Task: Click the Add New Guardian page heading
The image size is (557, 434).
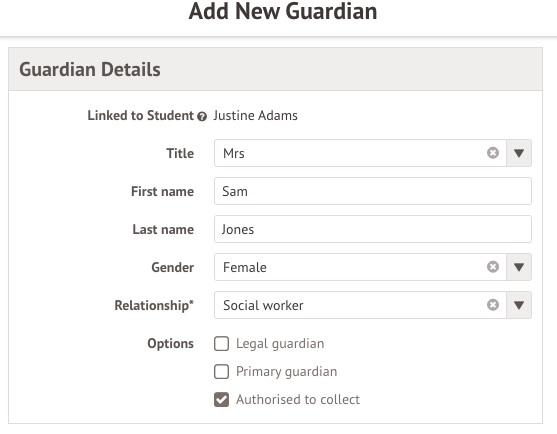Action: (x=283, y=11)
